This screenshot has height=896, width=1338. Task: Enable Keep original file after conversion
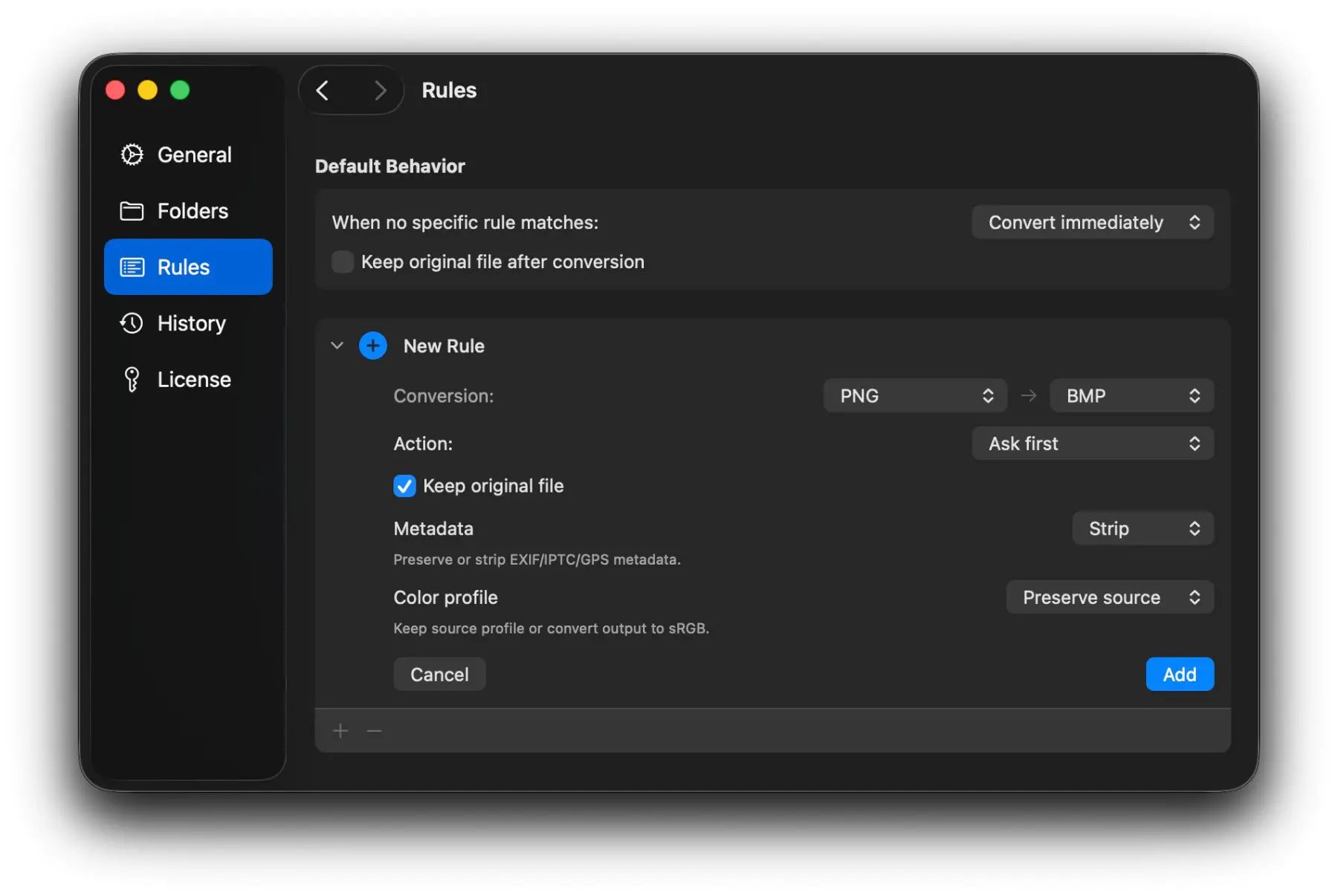(x=343, y=262)
